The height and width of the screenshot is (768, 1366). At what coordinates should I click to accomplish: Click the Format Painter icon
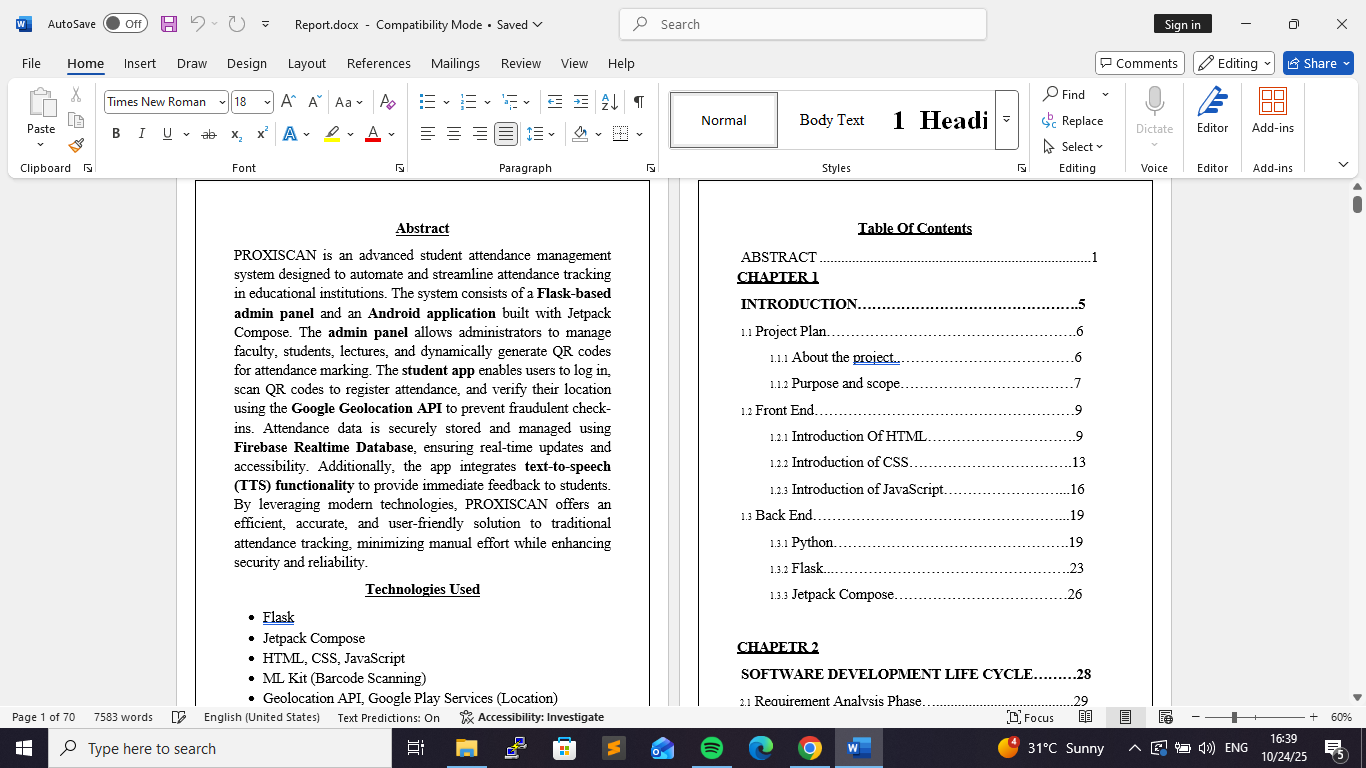click(76, 145)
